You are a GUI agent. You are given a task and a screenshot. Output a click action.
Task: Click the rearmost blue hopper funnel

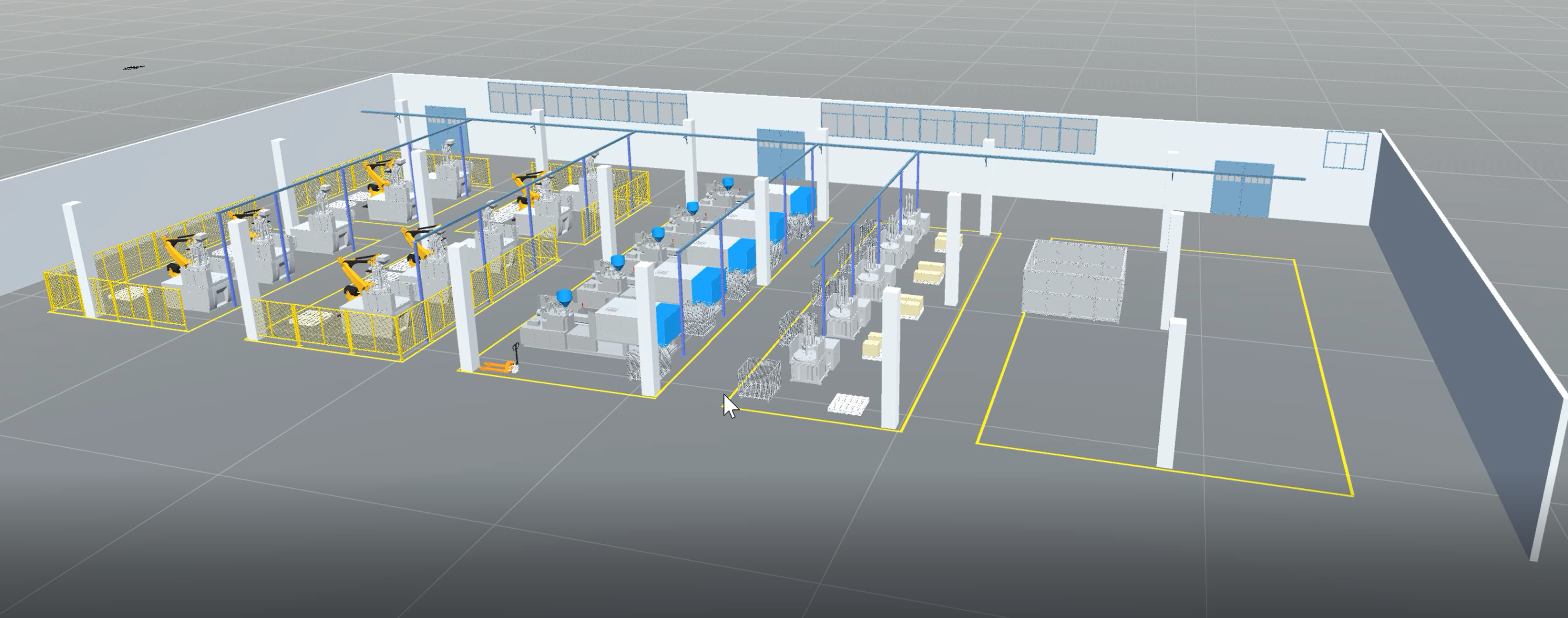pyautogui.click(x=728, y=182)
